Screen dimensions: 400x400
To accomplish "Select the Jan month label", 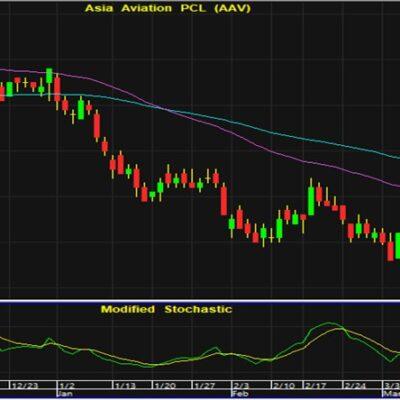I will (66, 394).
